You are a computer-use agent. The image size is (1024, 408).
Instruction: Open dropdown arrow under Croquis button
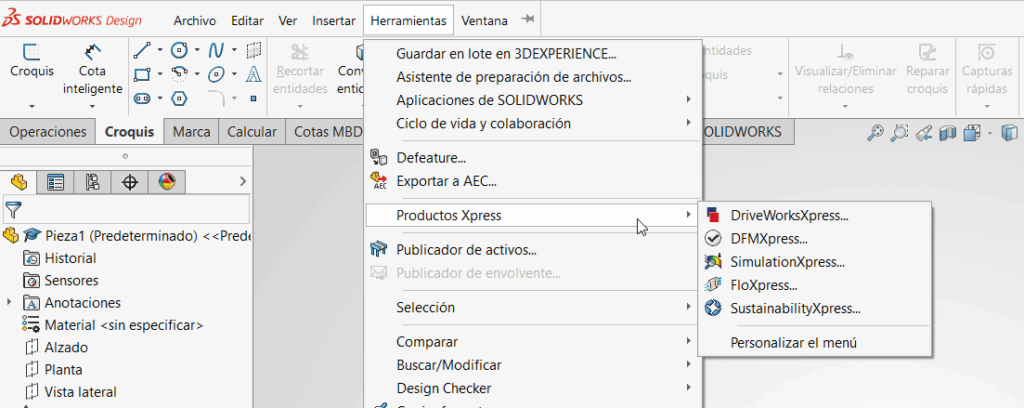click(31, 106)
